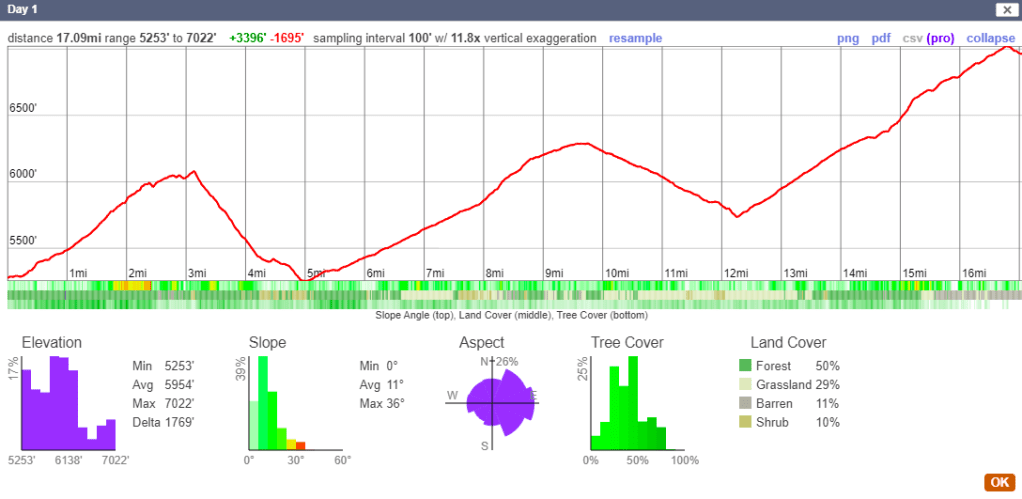This screenshot has width=1022, height=499.
Task: Click the purple (pro) label
Action: click(940, 38)
